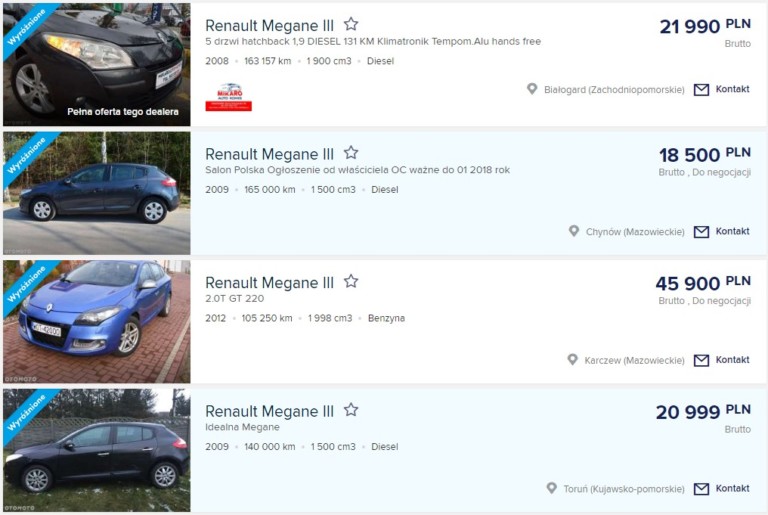Click the Kontakt link for the Chynów offer
Screen dimensions: 768x515
[732, 231]
